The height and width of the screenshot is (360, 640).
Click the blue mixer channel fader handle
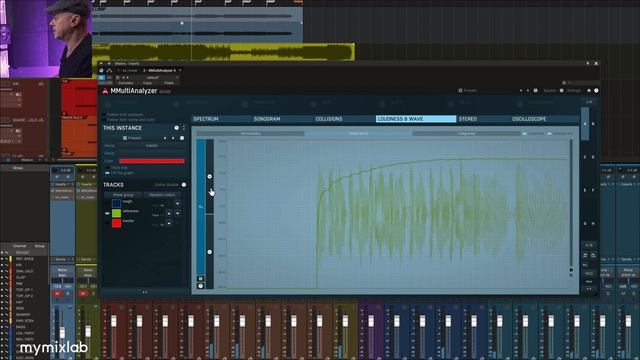[62, 333]
